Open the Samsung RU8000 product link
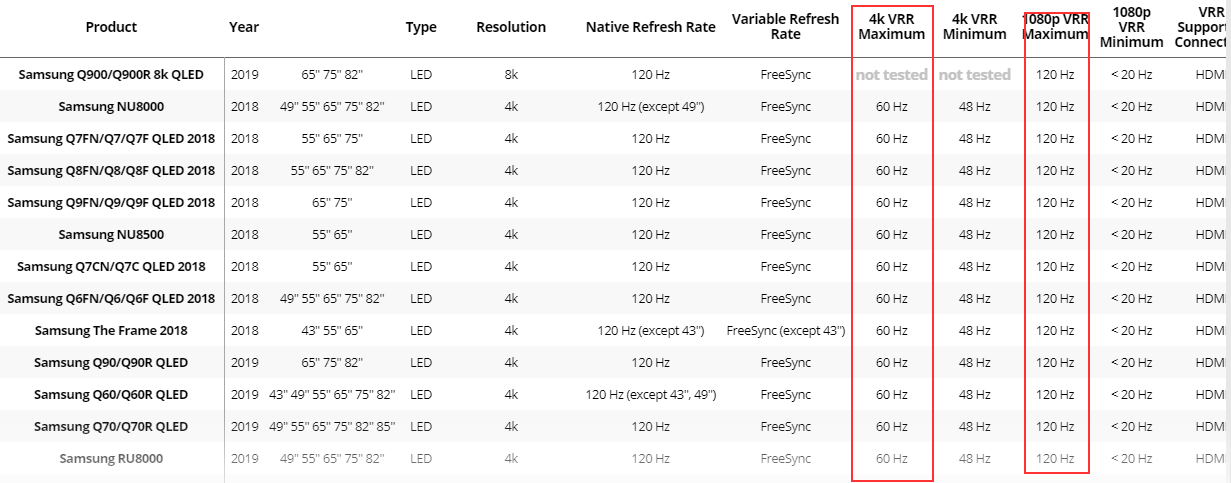Viewport: 1231px width, 483px height. 111,458
